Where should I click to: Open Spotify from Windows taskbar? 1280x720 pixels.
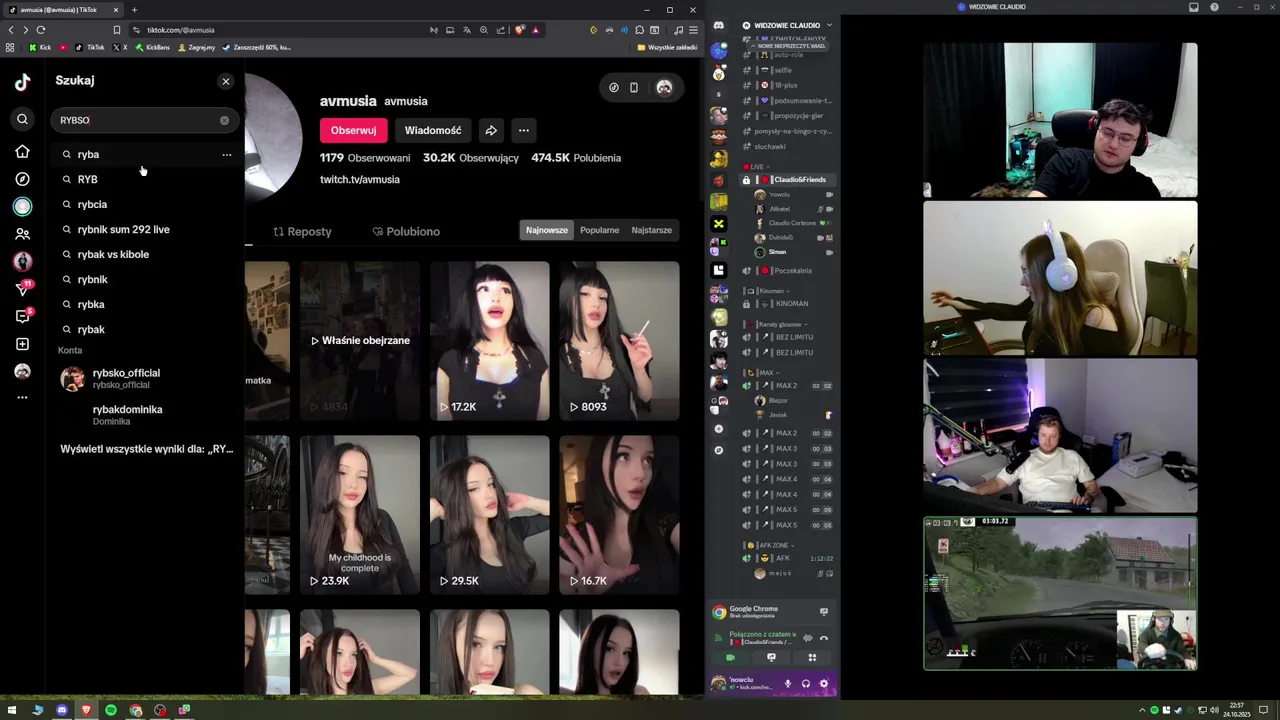111,710
